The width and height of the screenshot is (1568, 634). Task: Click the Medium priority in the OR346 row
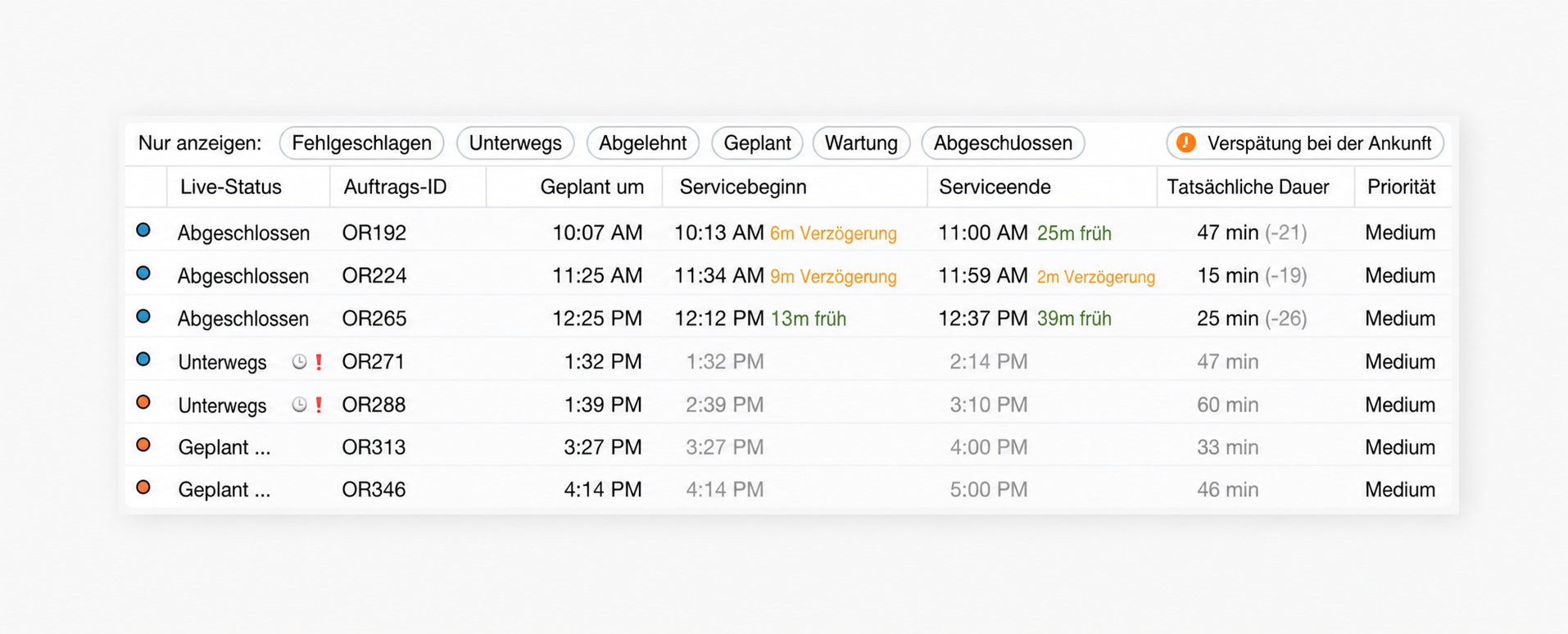(x=1400, y=490)
